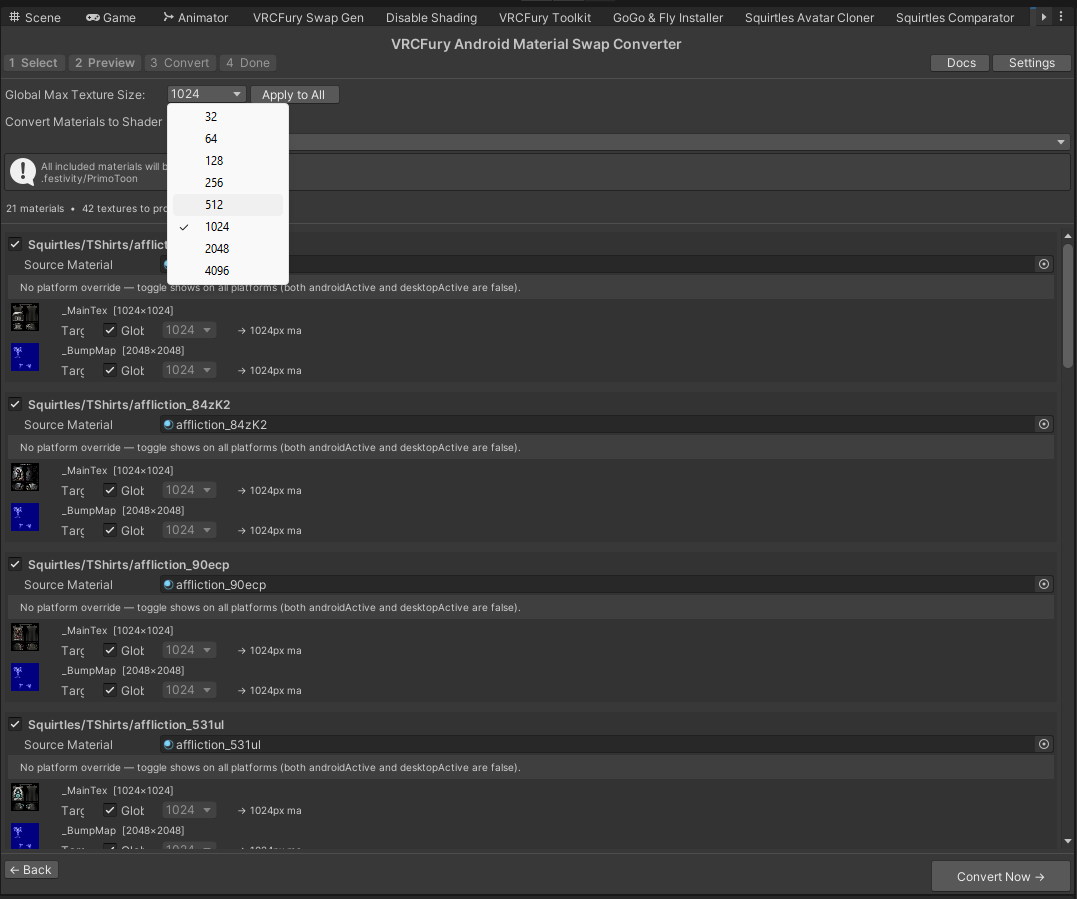This screenshot has width=1077, height=899.
Task: Click the scrollbar down arrow
Action: pos(1067,841)
